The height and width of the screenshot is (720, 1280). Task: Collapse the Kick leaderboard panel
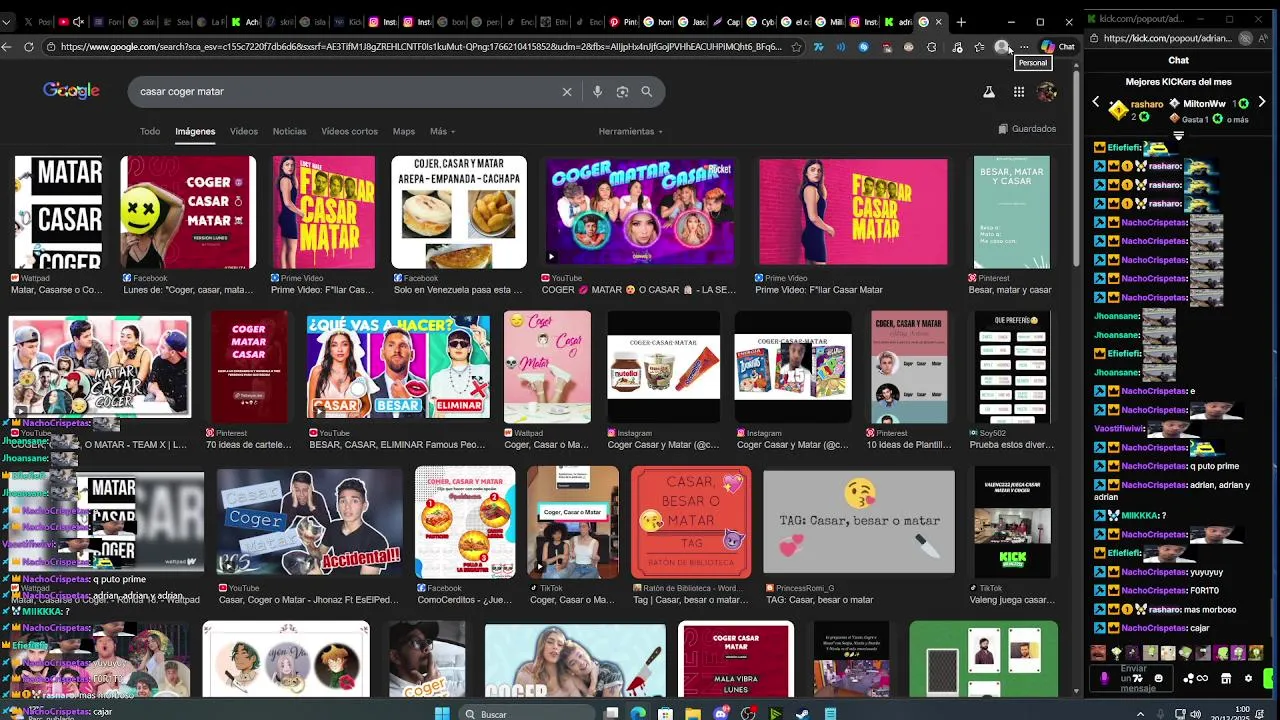click(1179, 135)
